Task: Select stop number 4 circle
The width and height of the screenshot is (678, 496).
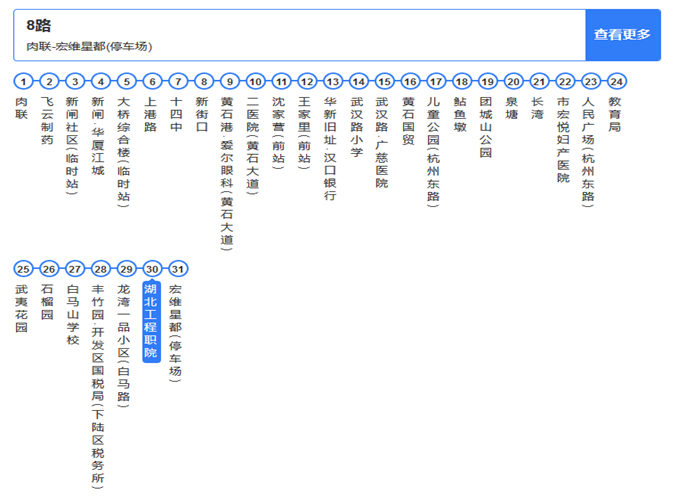Action: click(101, 81)
